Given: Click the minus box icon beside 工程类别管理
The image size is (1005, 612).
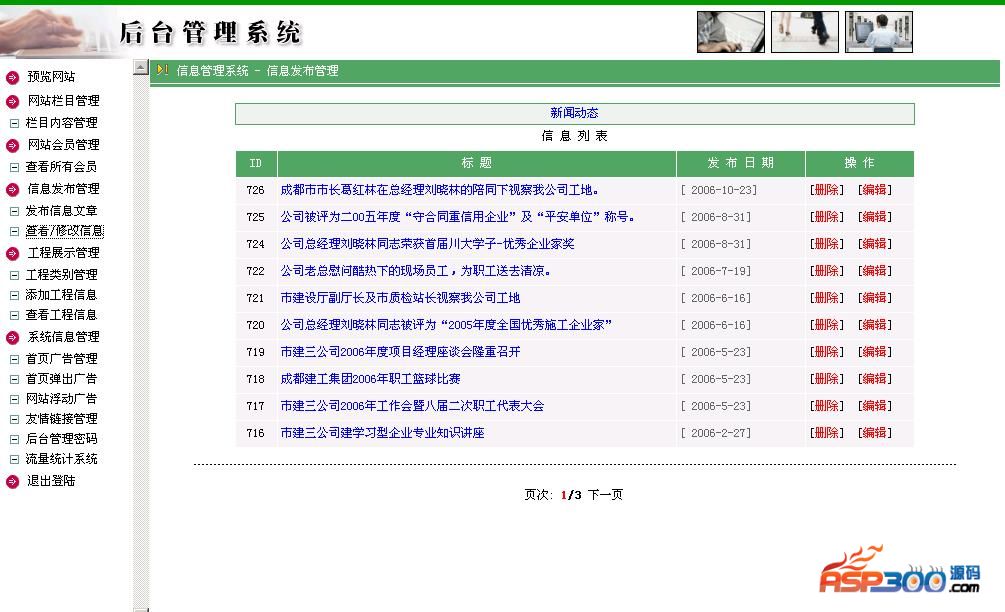Looking at the screenshot, I should pos(14,276).
